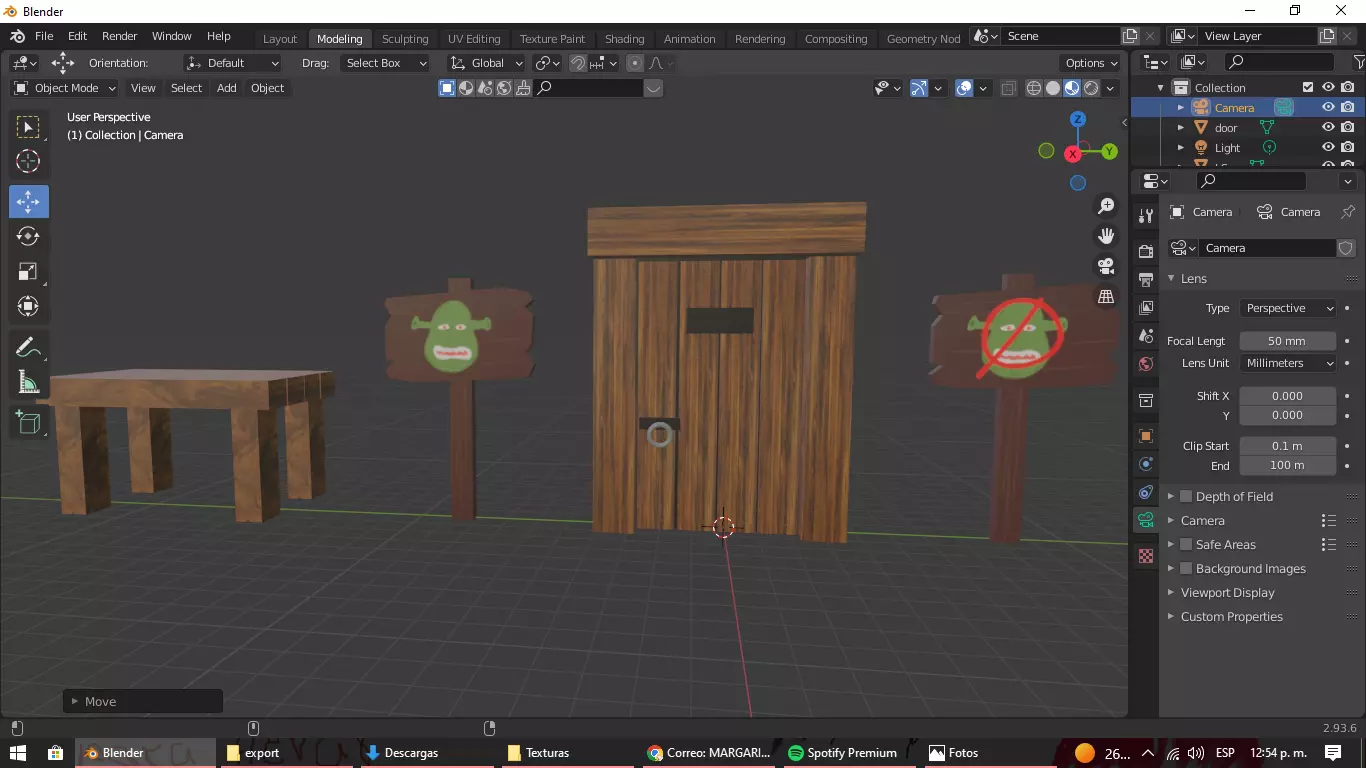
Task: Open the View Layer properties tab
Action: pyautogui.click(x=1146, y=307)
